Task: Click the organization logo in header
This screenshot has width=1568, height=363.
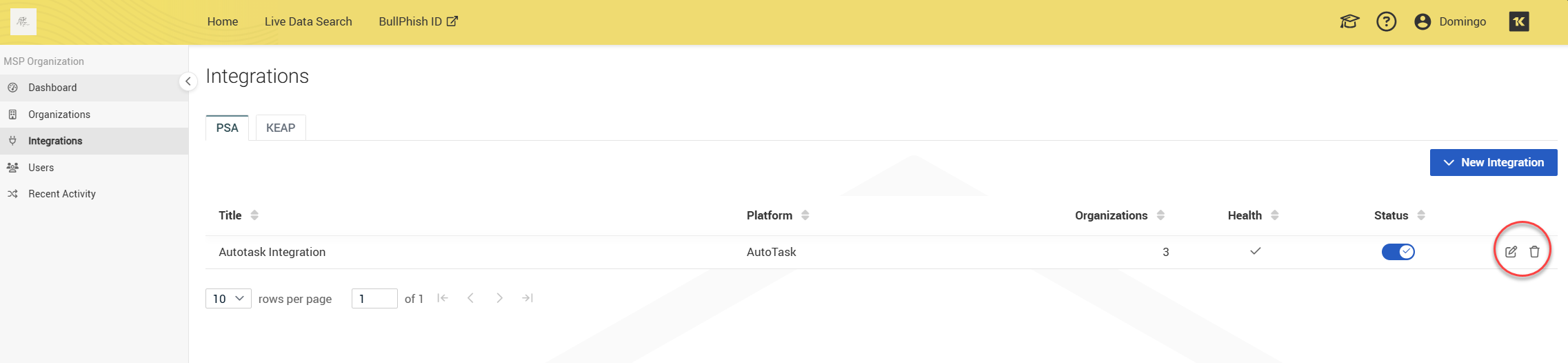Action: [23, 22]
